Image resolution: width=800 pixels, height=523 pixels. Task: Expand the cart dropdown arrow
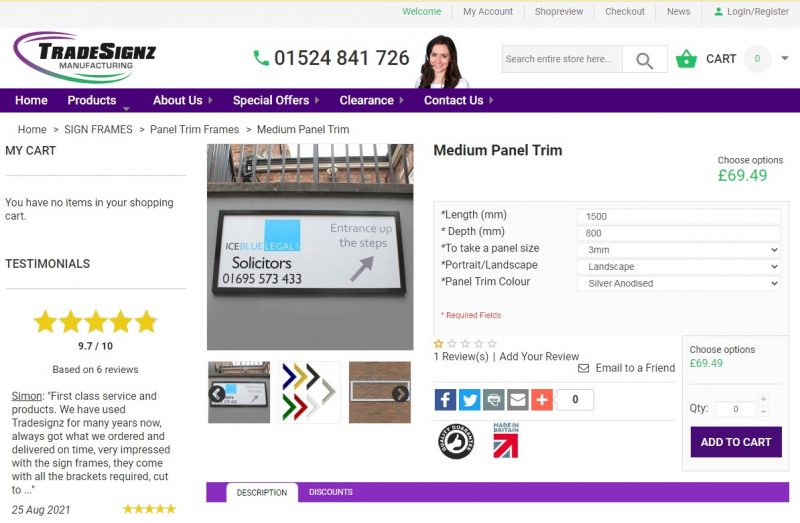pyautogui.click(x=785, y=58)
